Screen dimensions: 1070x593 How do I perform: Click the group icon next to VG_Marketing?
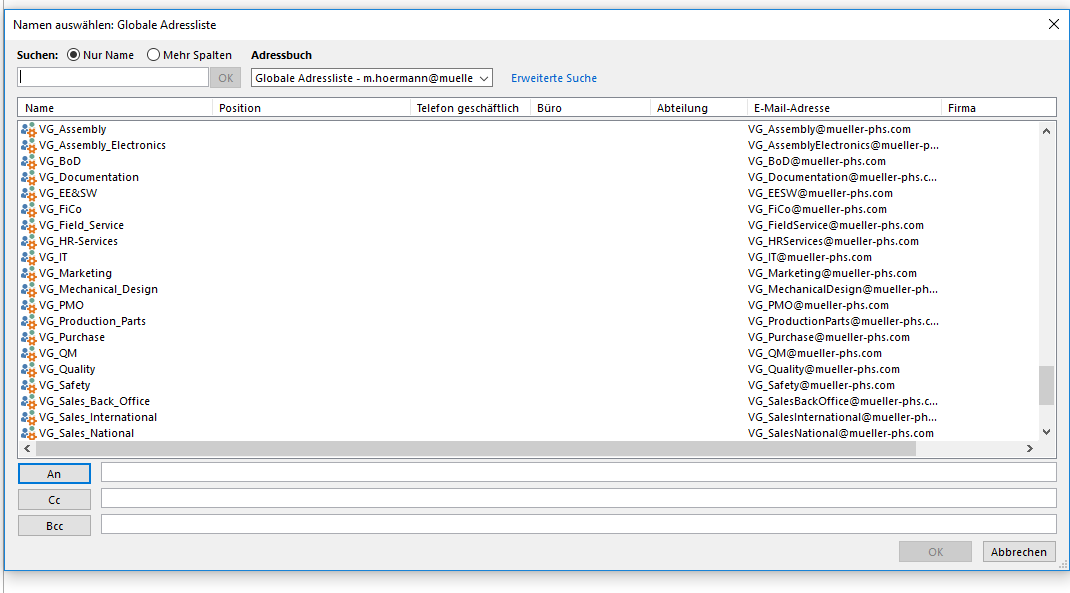[x=28, y=273]
